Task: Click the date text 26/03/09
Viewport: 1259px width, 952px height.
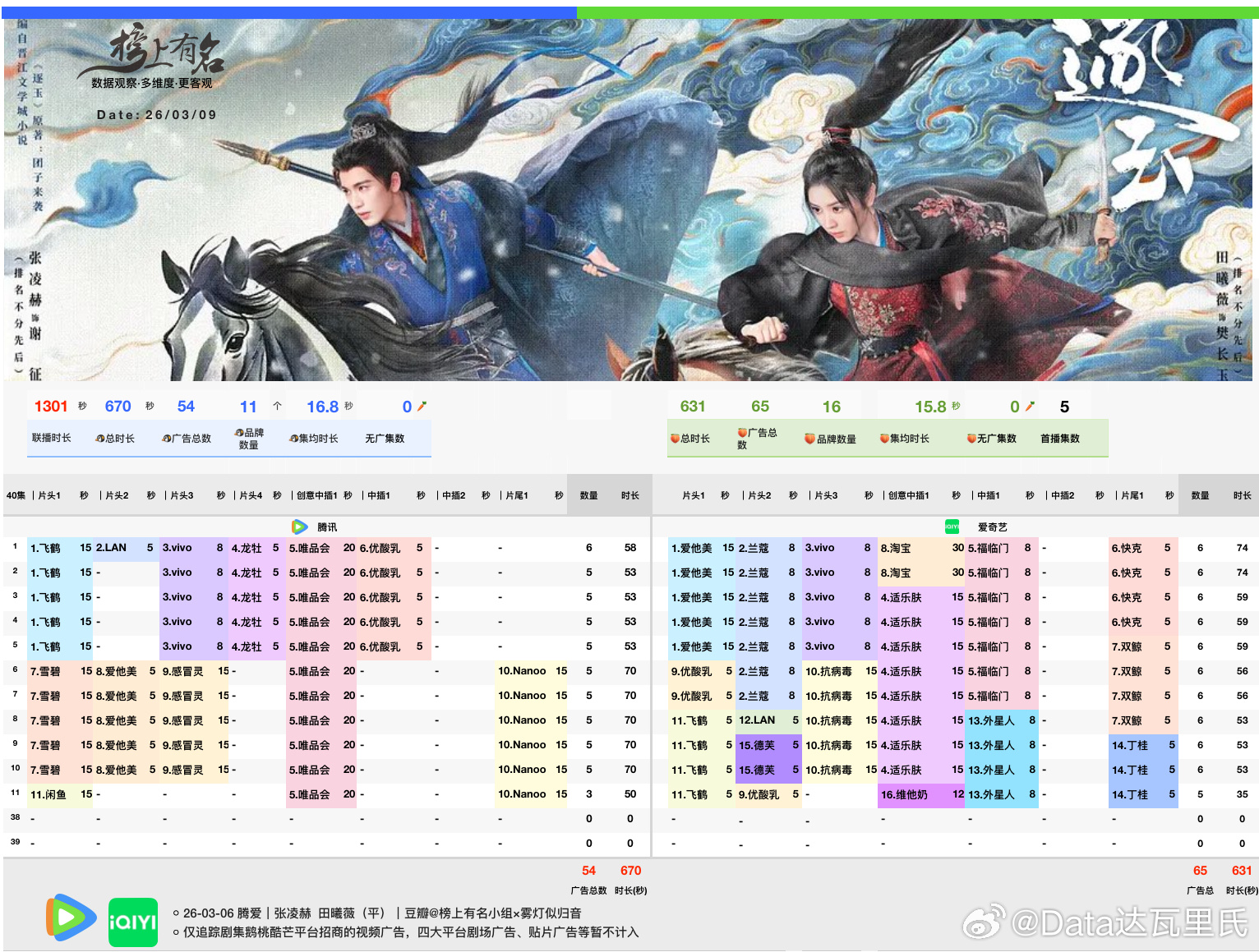Action: click(x=181, y=115)
